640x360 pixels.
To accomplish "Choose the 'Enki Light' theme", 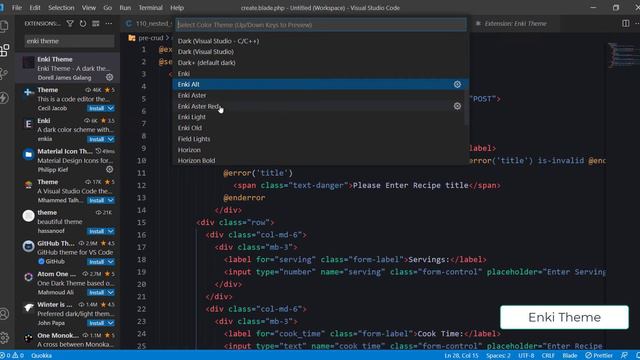I will (x=321, y=117).
